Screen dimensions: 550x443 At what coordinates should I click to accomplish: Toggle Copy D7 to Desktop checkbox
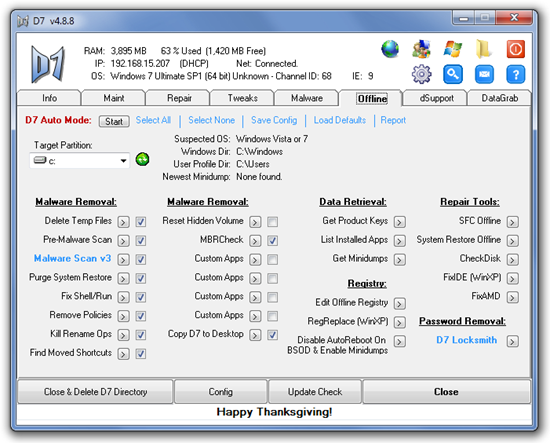pyautogui.click(x=273, y=335)
